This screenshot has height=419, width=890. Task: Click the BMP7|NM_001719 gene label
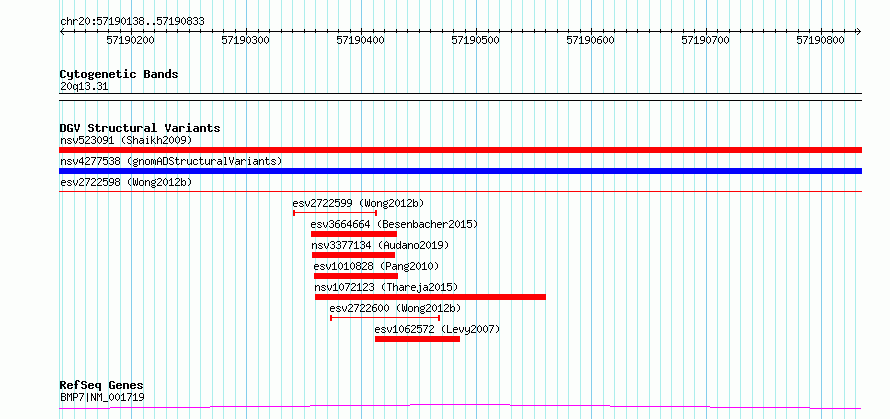click(x=102, y=397)
